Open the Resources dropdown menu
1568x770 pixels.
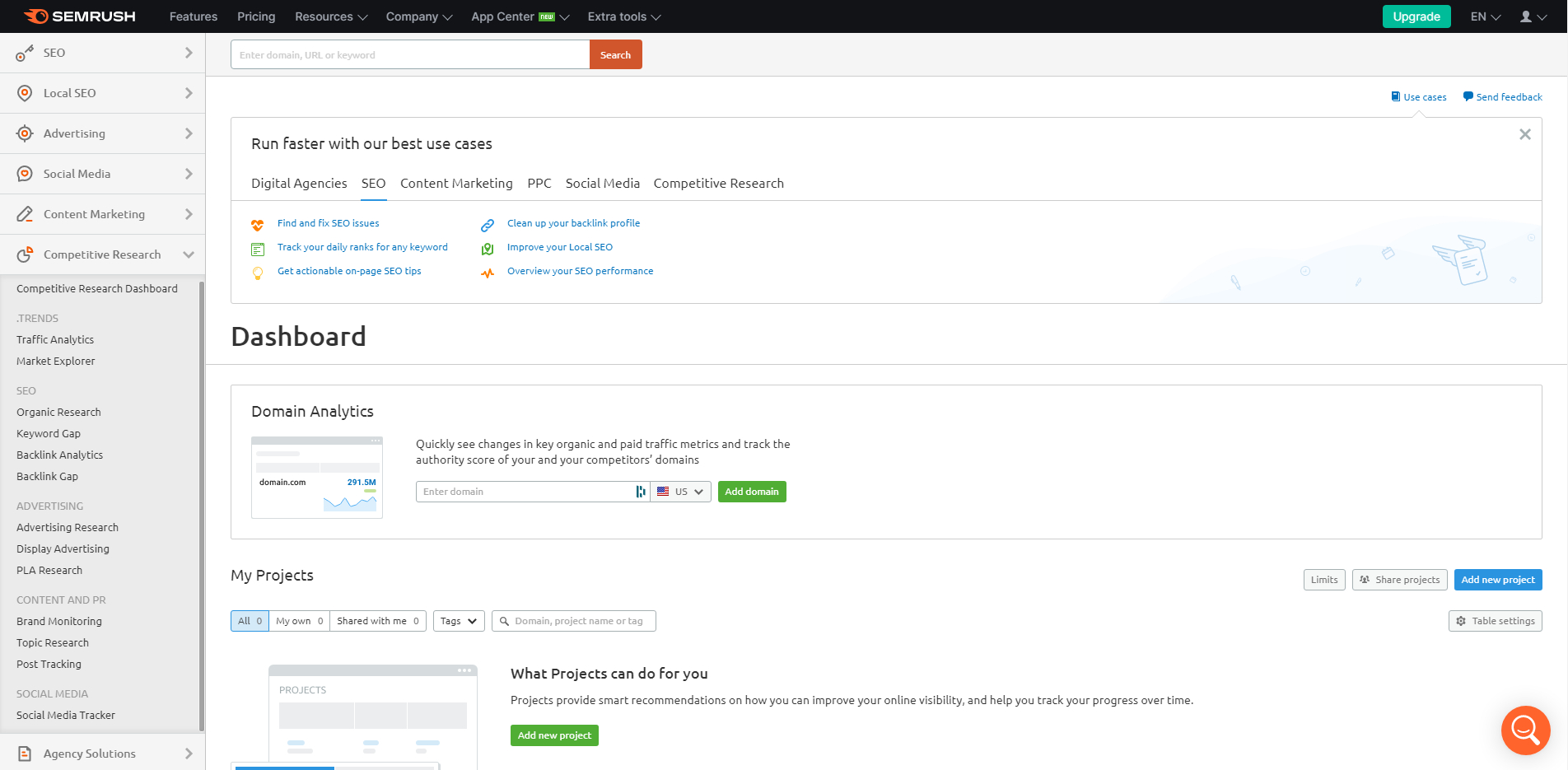[331, 16]
